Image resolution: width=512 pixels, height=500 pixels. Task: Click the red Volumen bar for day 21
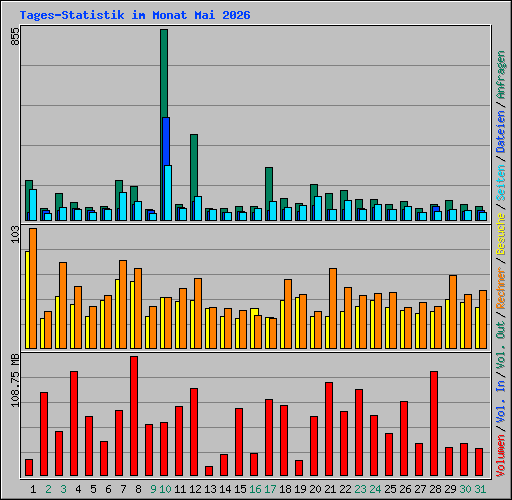[x=329, y=429]
